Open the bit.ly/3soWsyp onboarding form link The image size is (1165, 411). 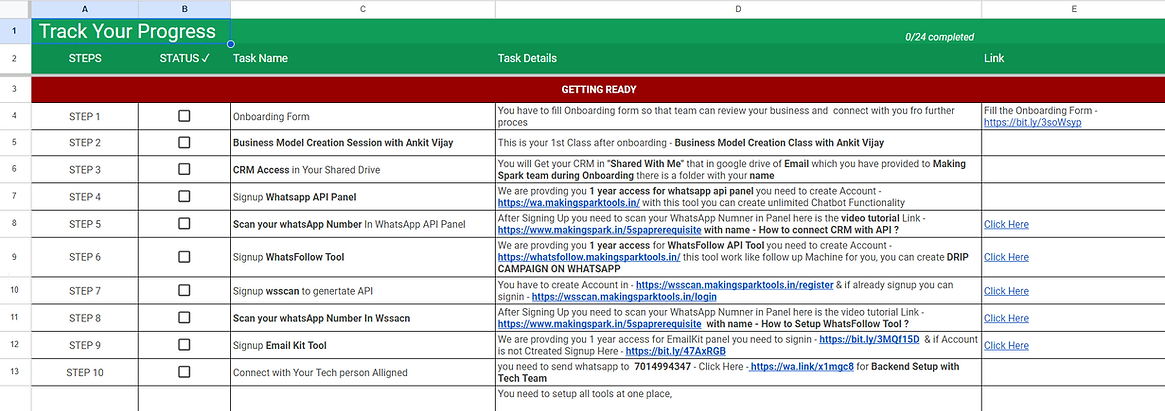coord(1032,122)
